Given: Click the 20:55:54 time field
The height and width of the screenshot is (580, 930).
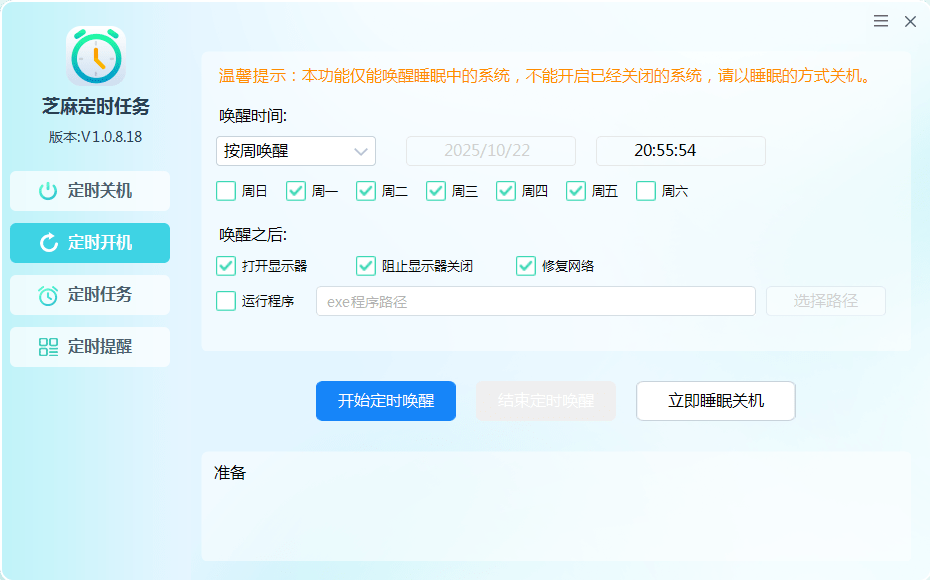Looking at the screenshot, I should click(x=680, y=151).
